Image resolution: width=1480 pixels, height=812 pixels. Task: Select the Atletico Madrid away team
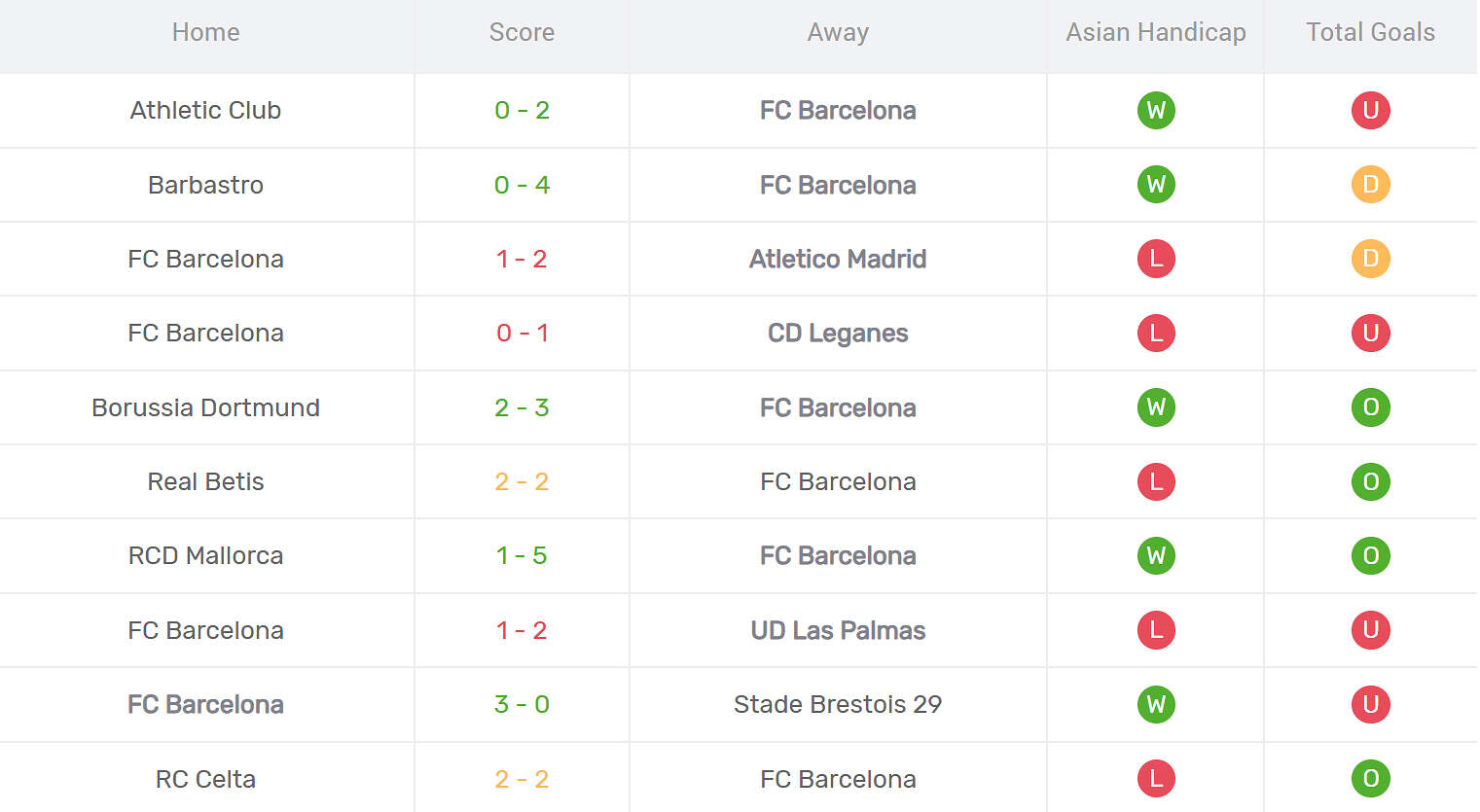point(838,259)
